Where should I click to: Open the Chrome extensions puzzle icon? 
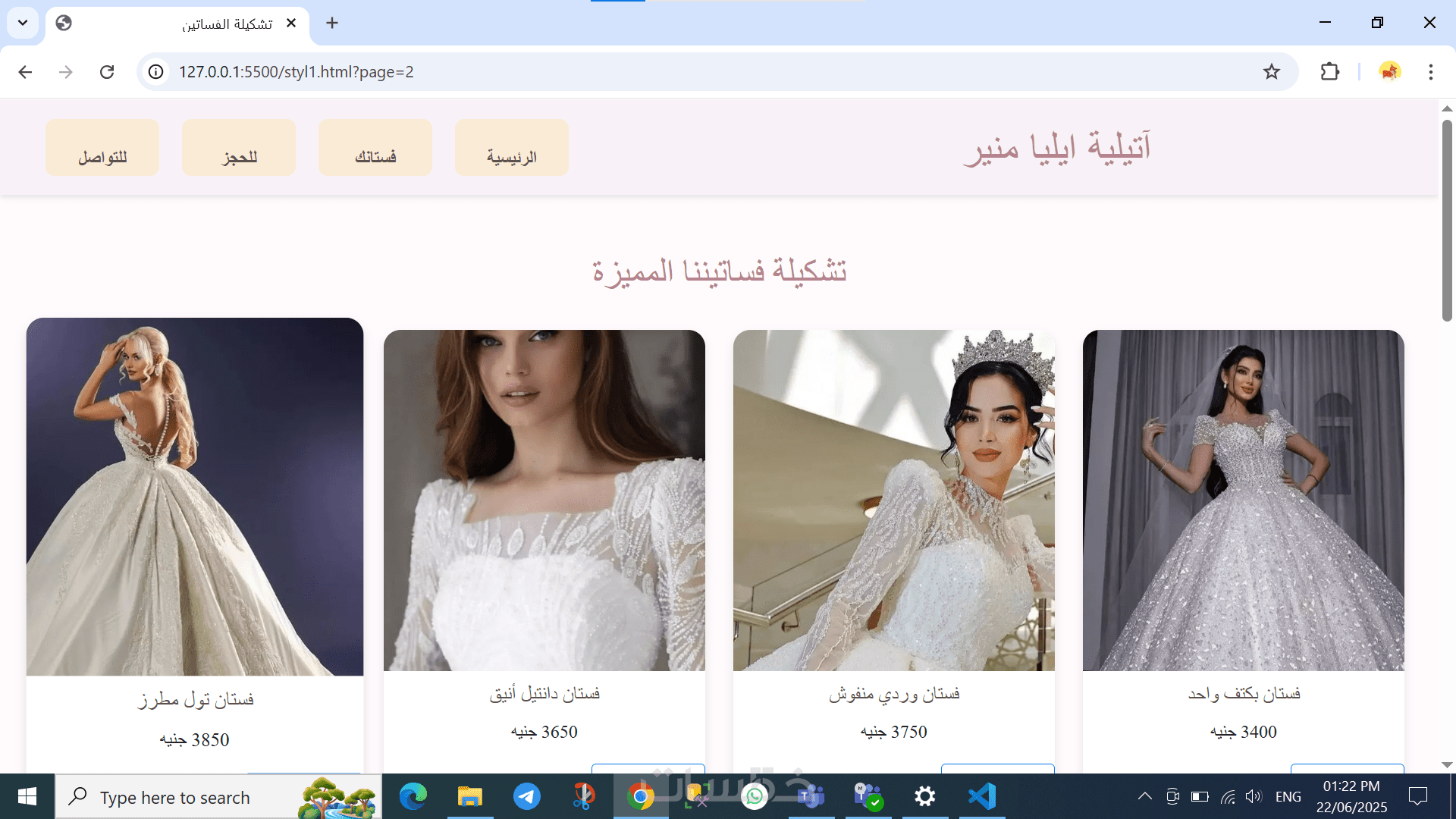click(x=1329, y=72)
